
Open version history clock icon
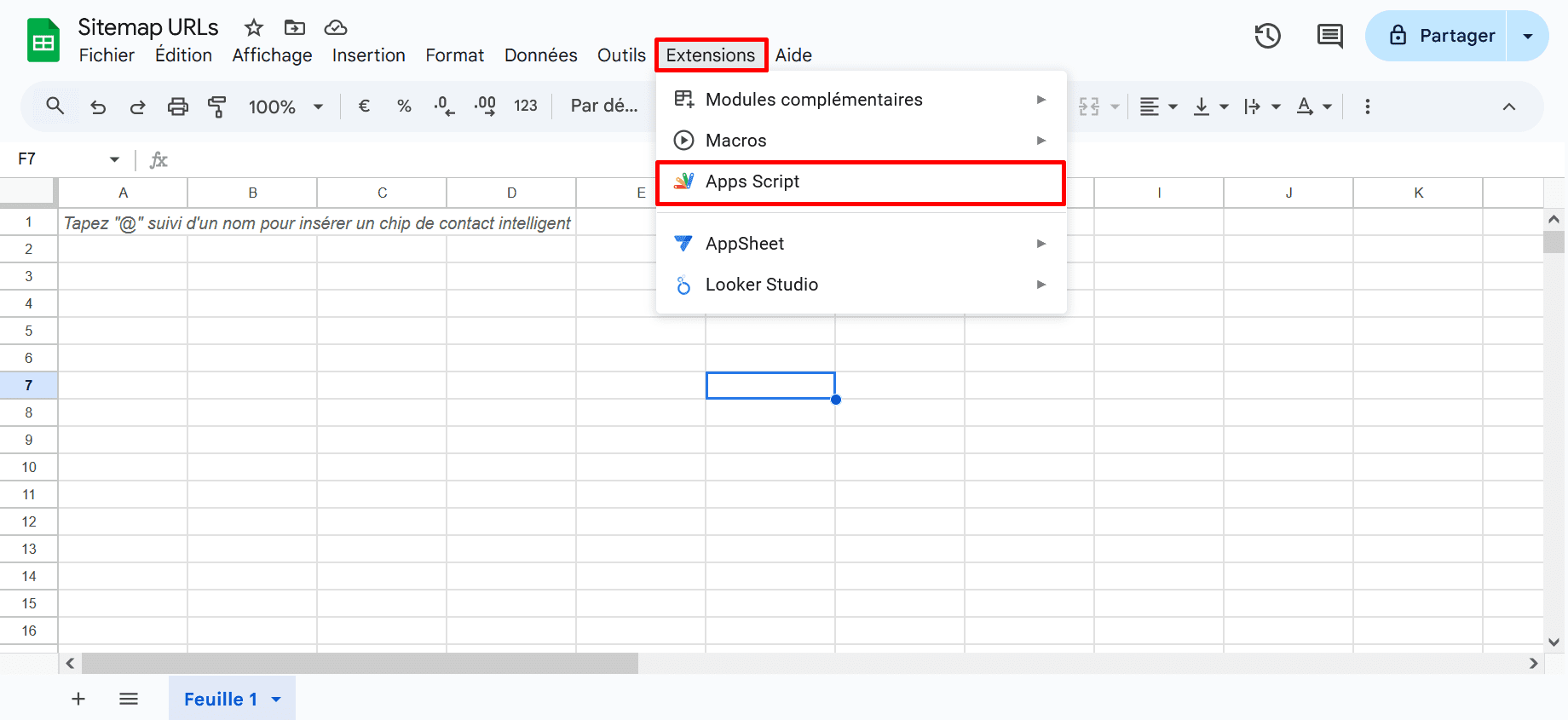coord(1267,36)
